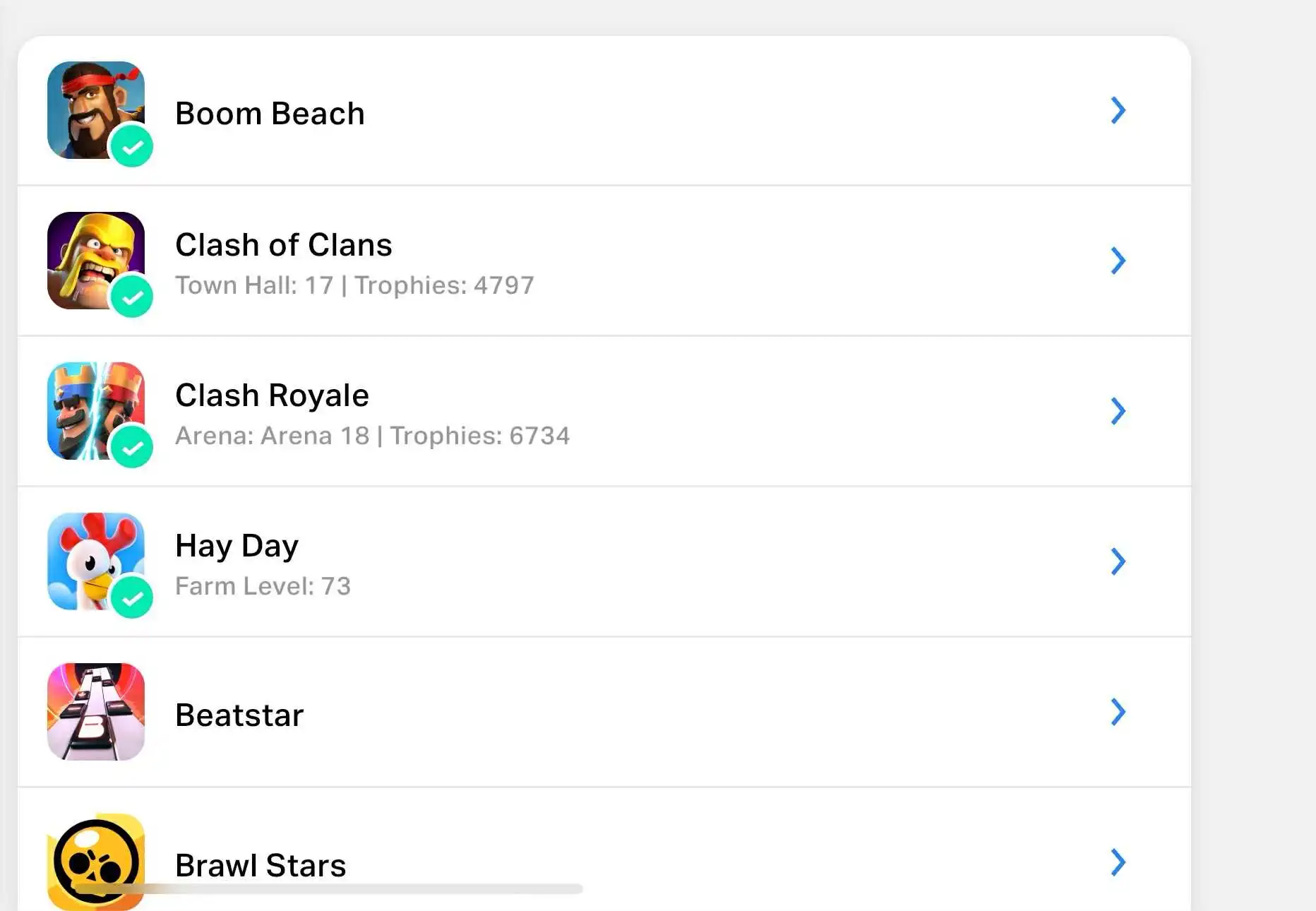Select the Brawl Stars title text
This screenshot has width=1316, height=911.
pyautogui.click(x=261, y=865)
